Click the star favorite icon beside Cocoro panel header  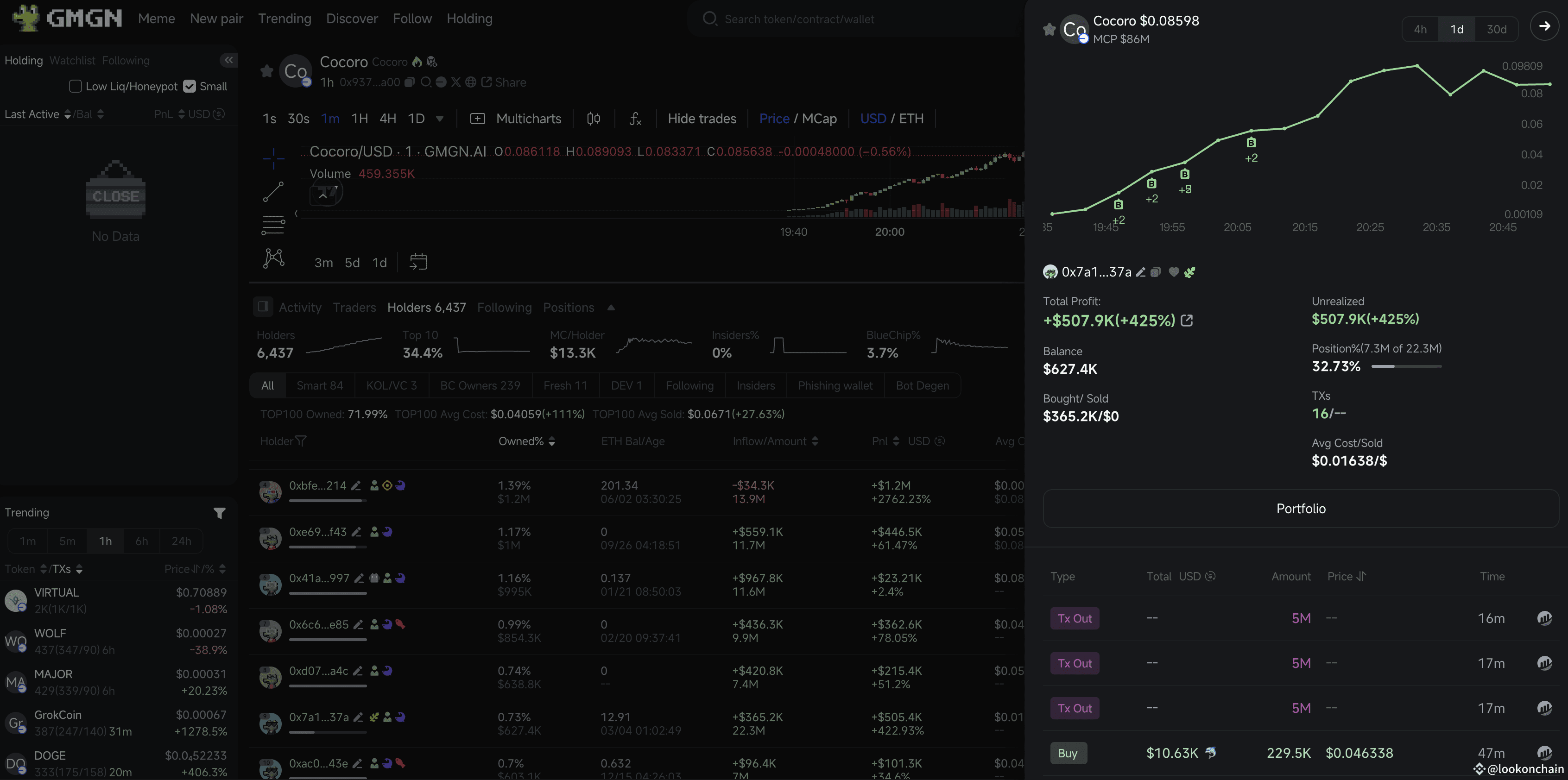tap(1049, 29)
